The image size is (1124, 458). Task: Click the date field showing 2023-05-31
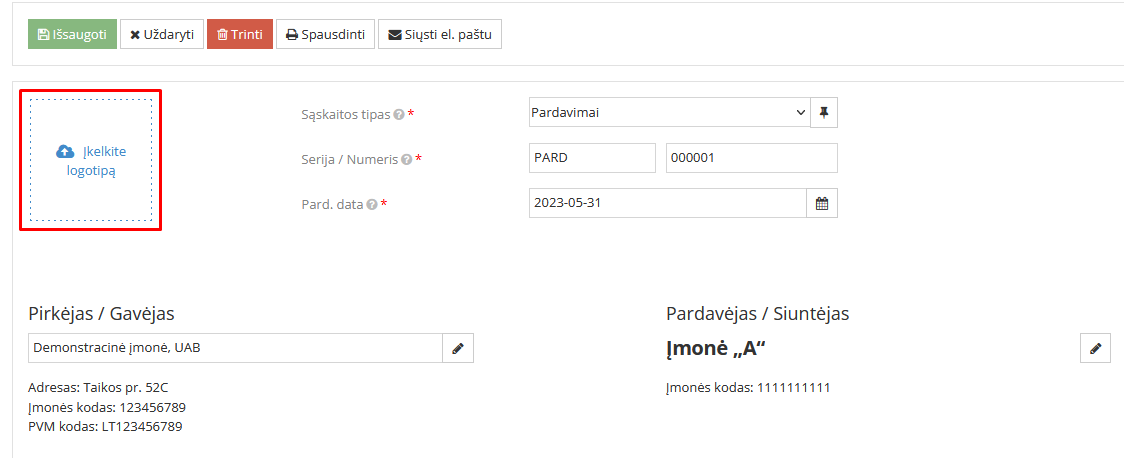click(667, 203)
